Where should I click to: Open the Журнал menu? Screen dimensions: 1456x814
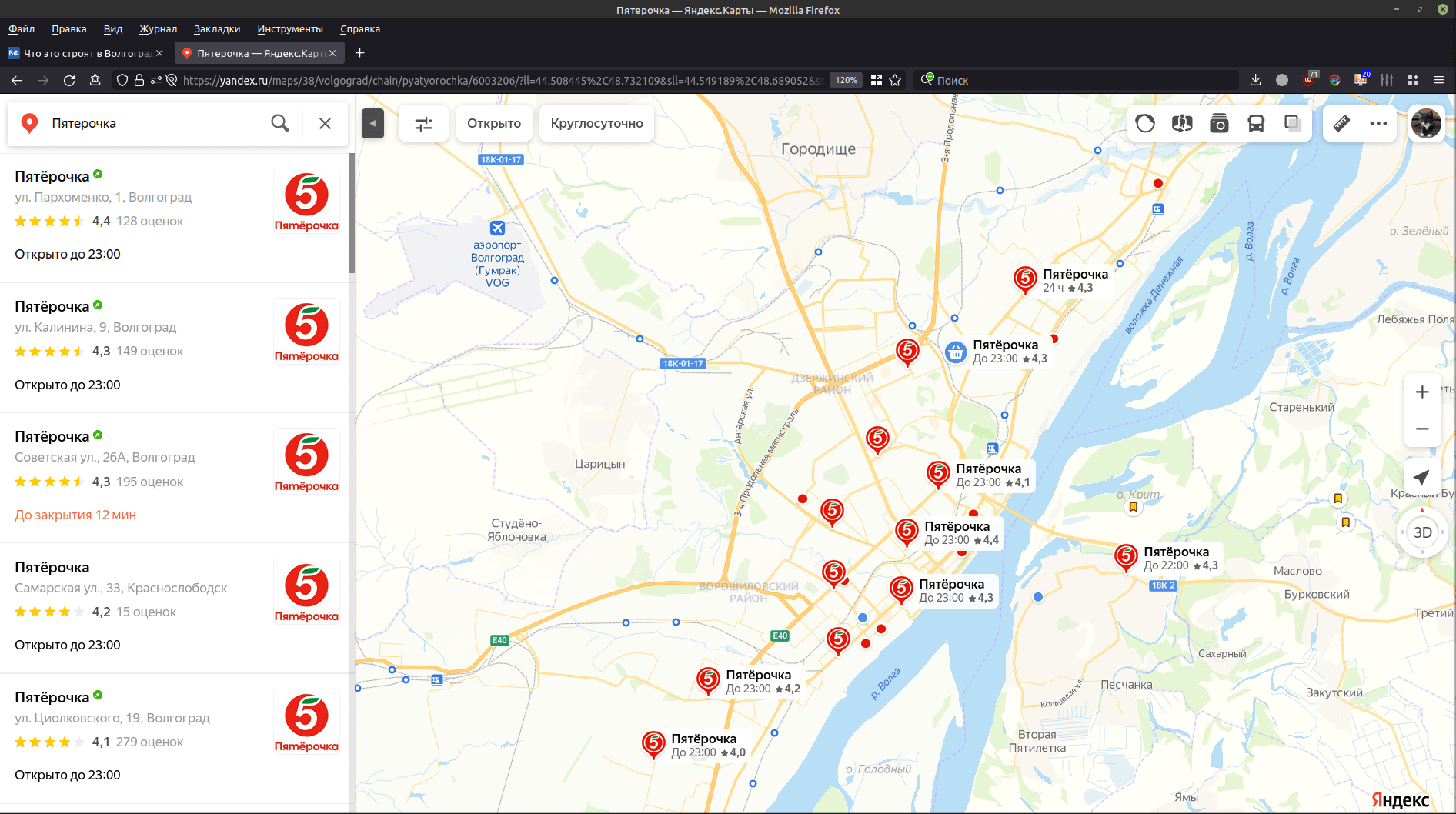click(158, 28)
